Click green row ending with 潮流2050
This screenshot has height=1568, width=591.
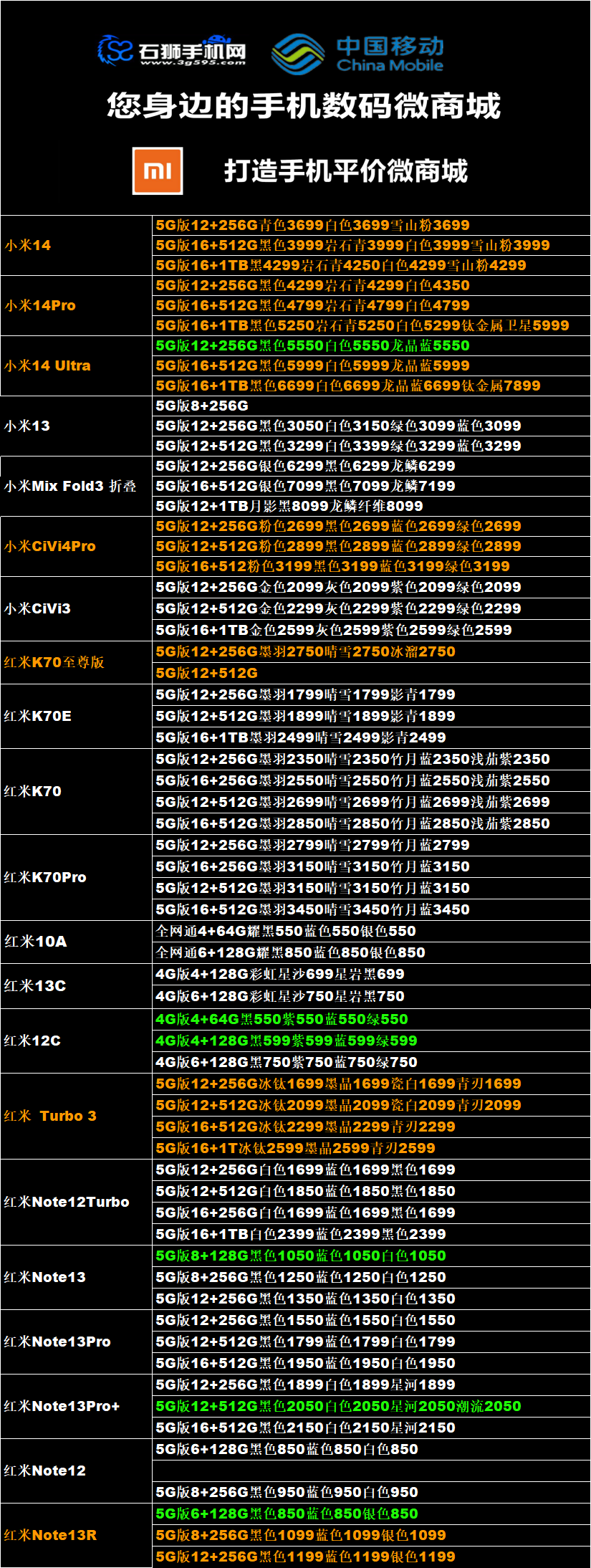tap(371, 1406)
